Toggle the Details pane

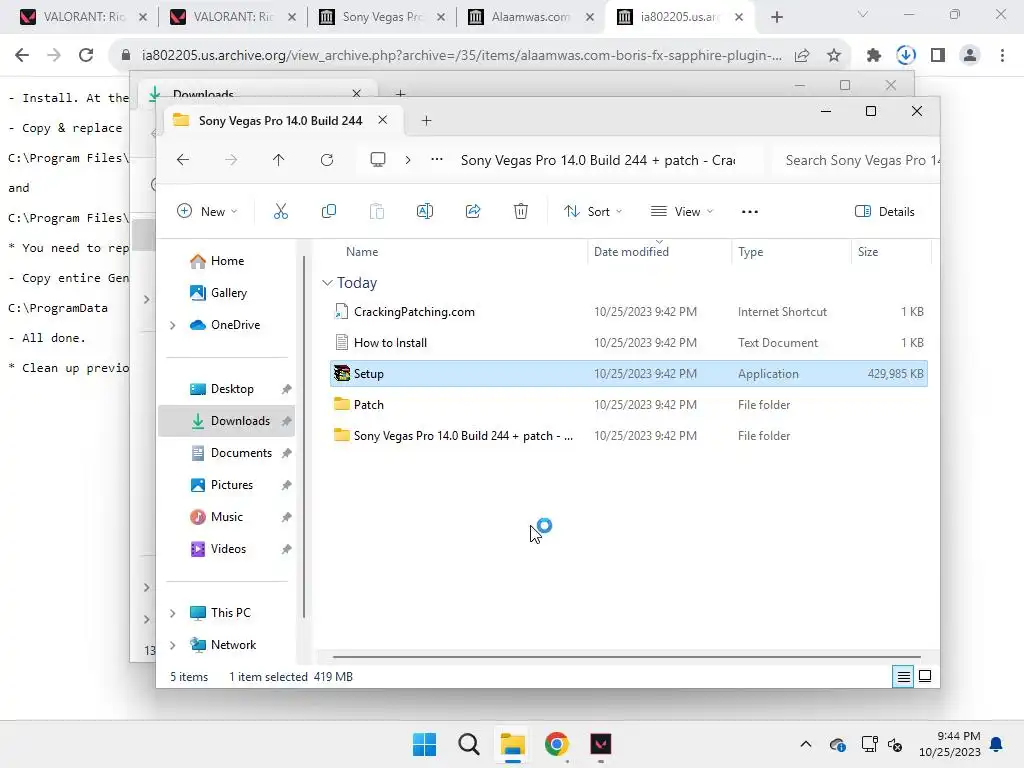coord(885,212)
